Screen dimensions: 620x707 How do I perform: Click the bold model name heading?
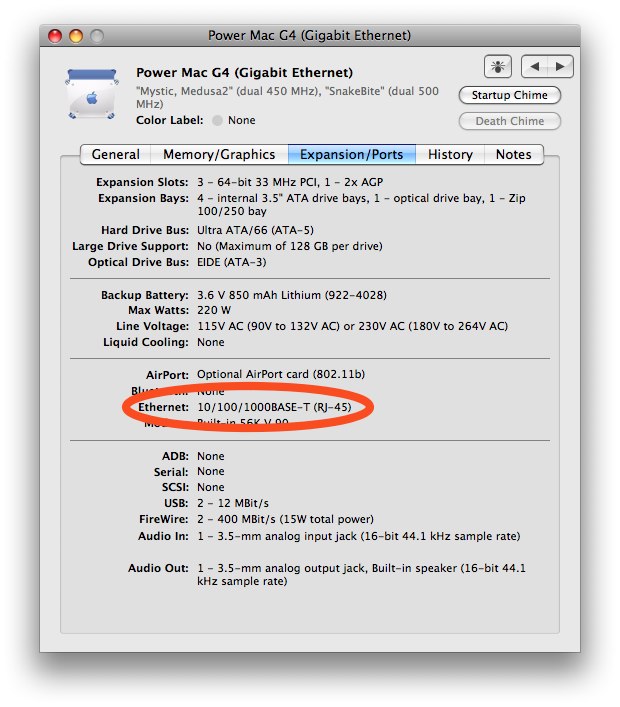coord(244,73)
